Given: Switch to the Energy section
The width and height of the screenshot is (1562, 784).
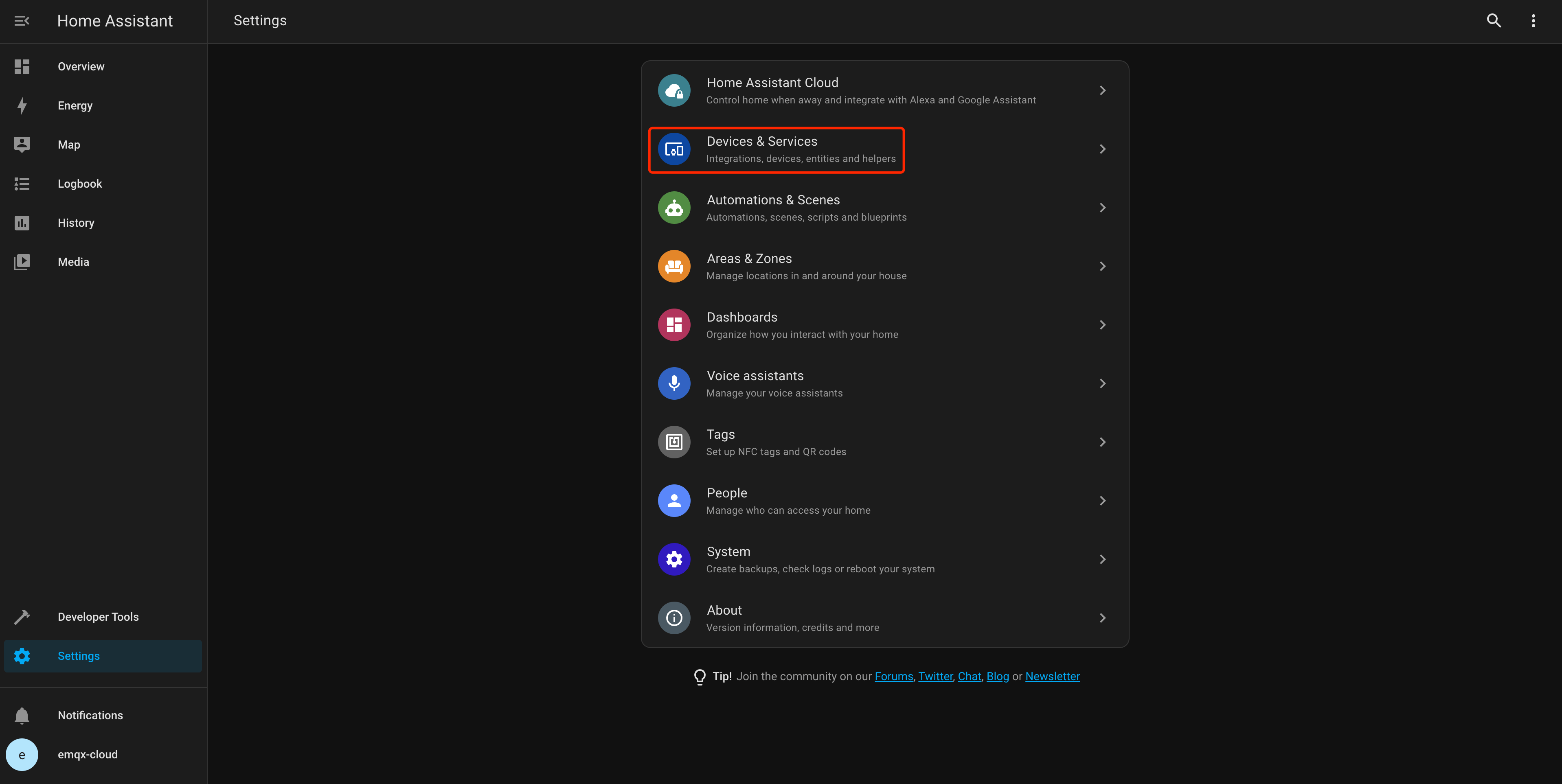Looking at the screenshot, I should [x=75, y=105].
